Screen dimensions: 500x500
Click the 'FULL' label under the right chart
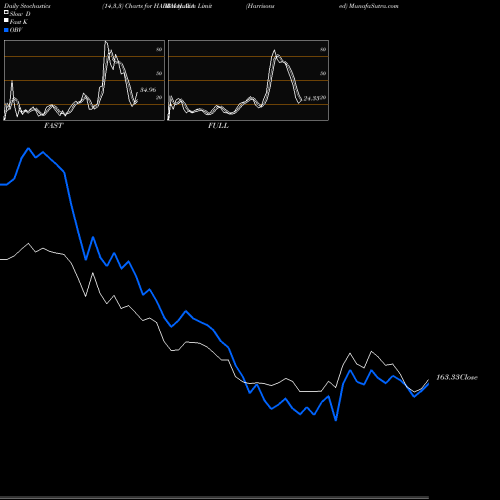218,126
